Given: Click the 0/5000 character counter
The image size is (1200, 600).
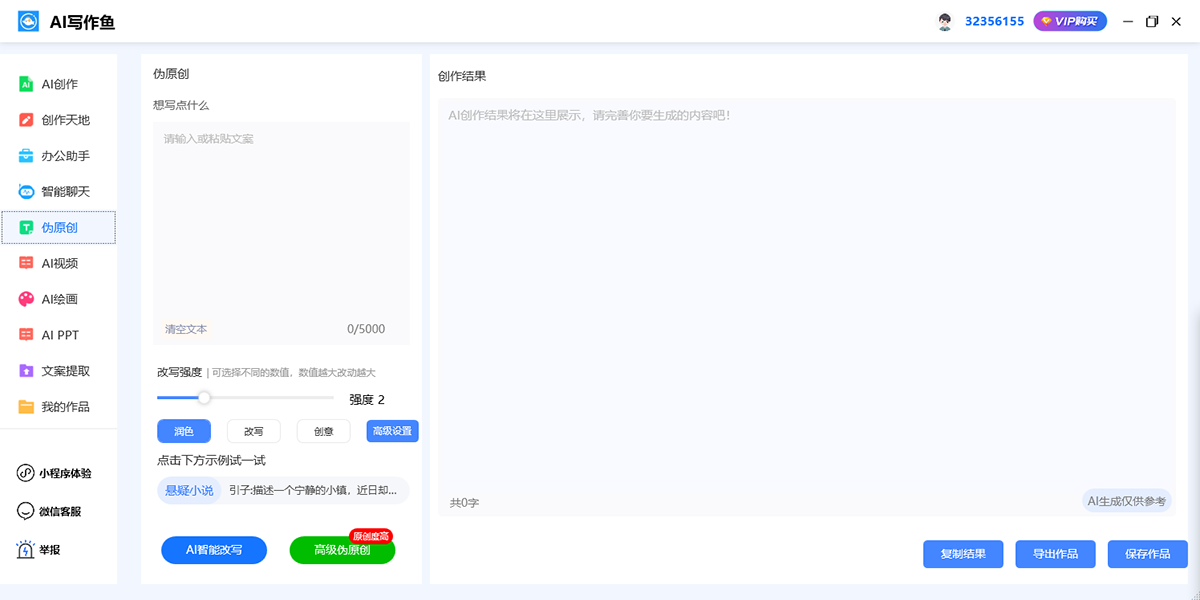Looking at the screenshot, I should point(366,329).
